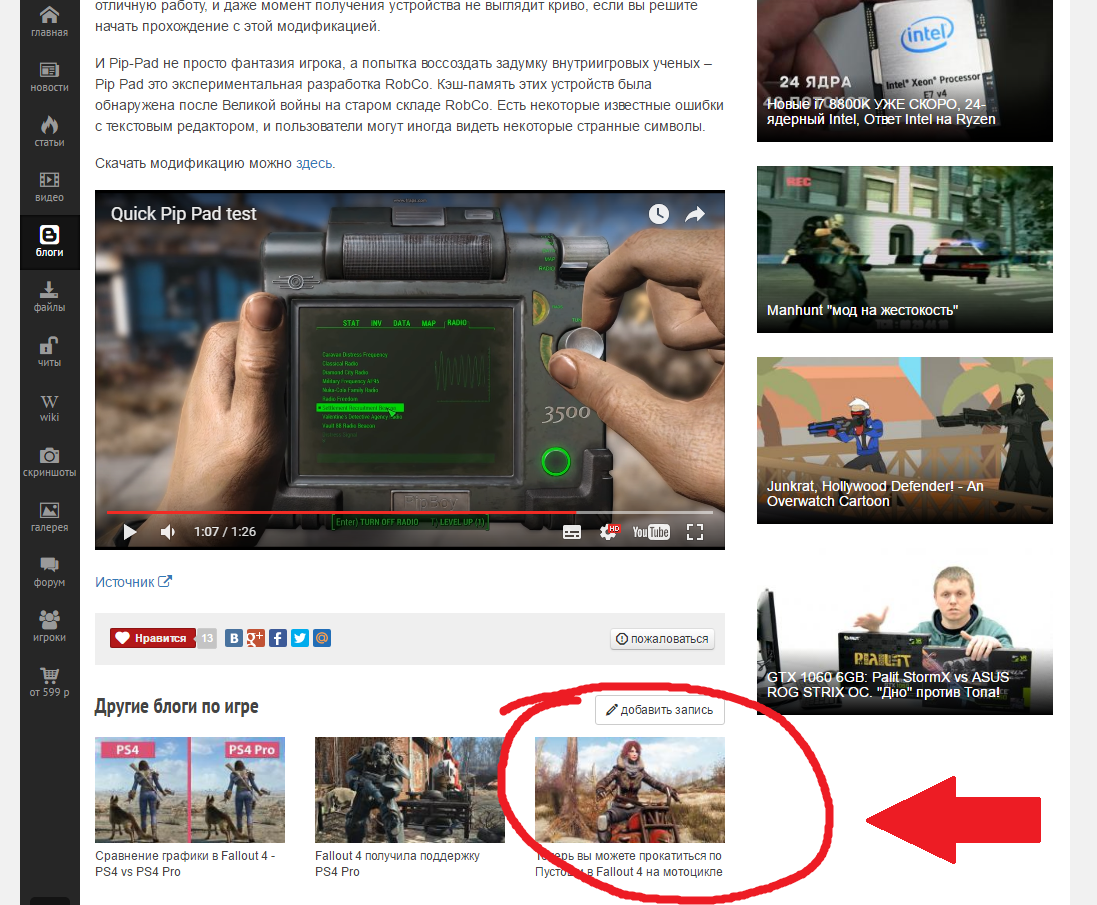
Task: Open the скриншоты sidebar section
Action: click(50, 462)
